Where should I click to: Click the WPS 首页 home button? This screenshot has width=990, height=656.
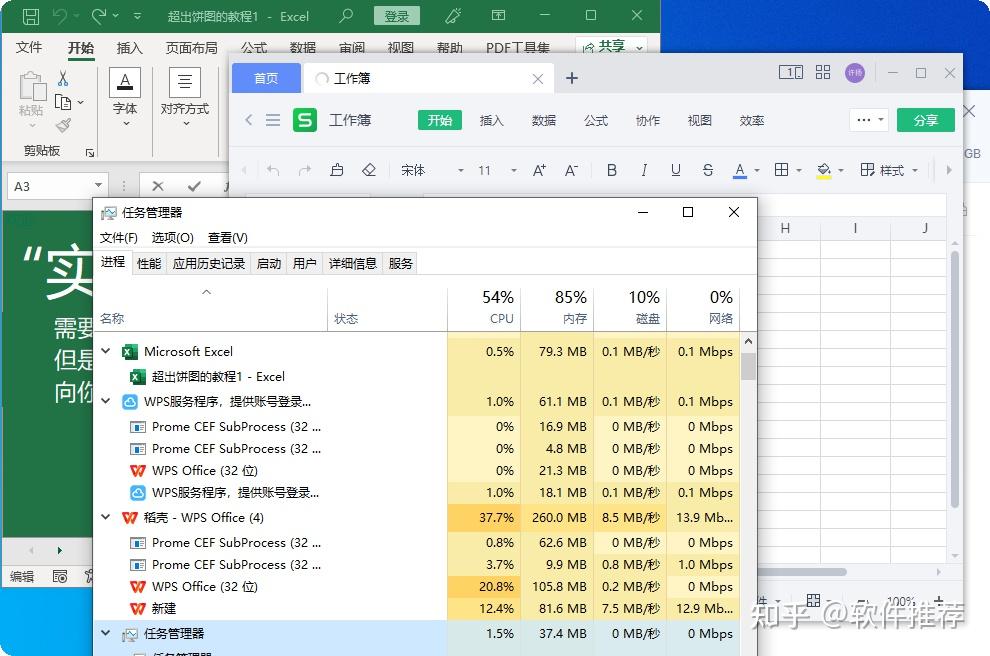click(266, 78)
